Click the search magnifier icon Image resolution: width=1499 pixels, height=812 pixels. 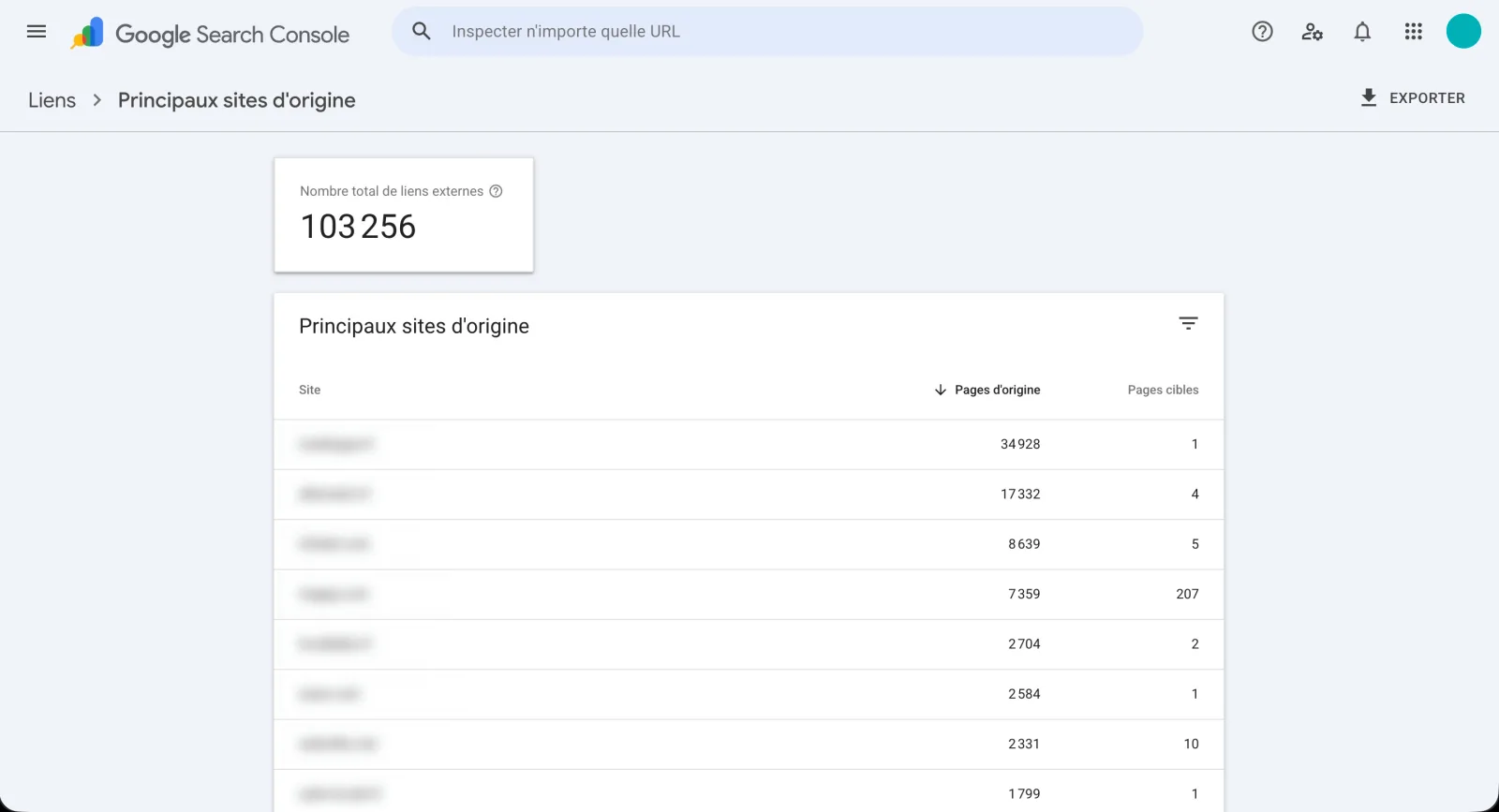point(422,31)
